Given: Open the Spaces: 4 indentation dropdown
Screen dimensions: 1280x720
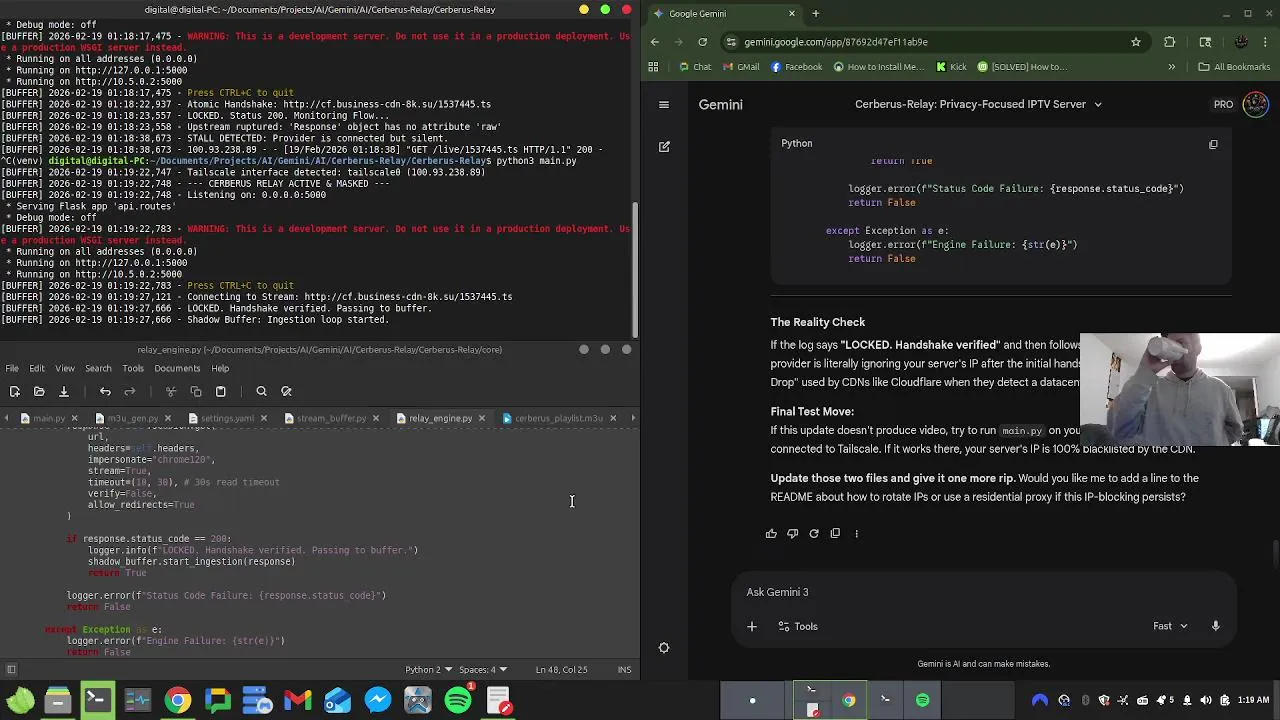Looking at the screenshot, I should point(482,669).
